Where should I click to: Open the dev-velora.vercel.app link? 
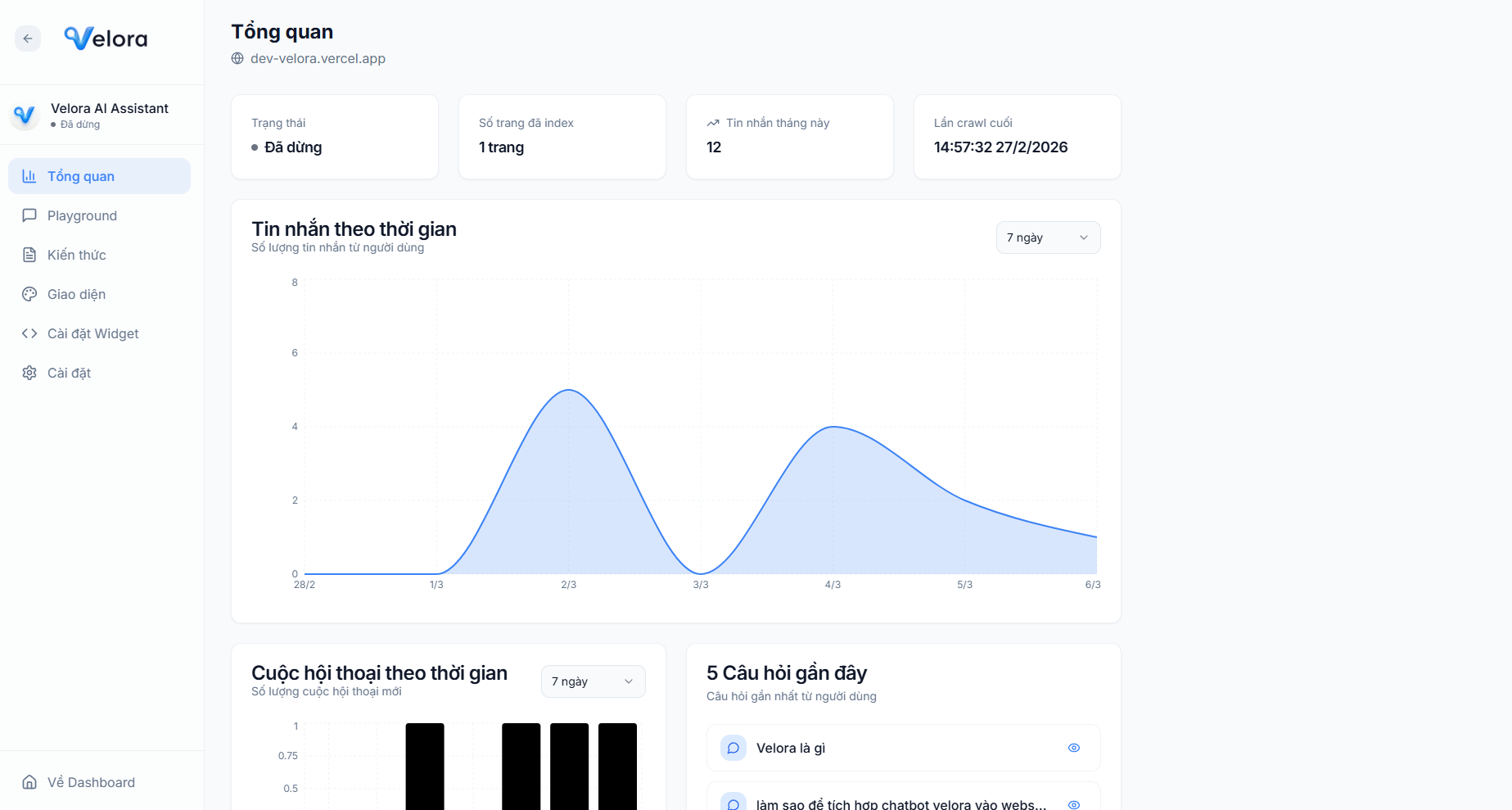(x=318, y=58)
